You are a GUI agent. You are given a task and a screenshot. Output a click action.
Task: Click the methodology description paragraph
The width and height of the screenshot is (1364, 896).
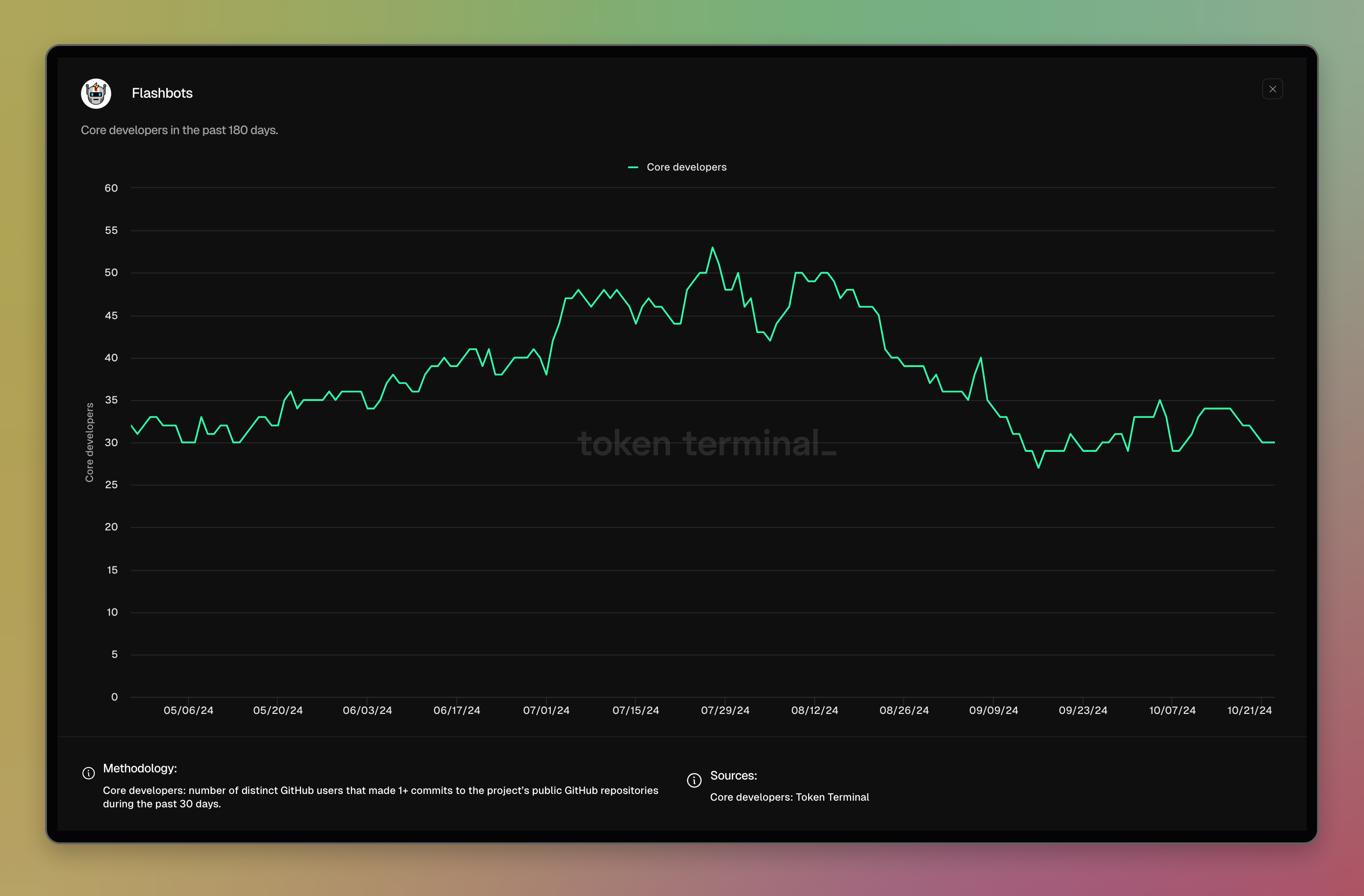coord(381,797)
